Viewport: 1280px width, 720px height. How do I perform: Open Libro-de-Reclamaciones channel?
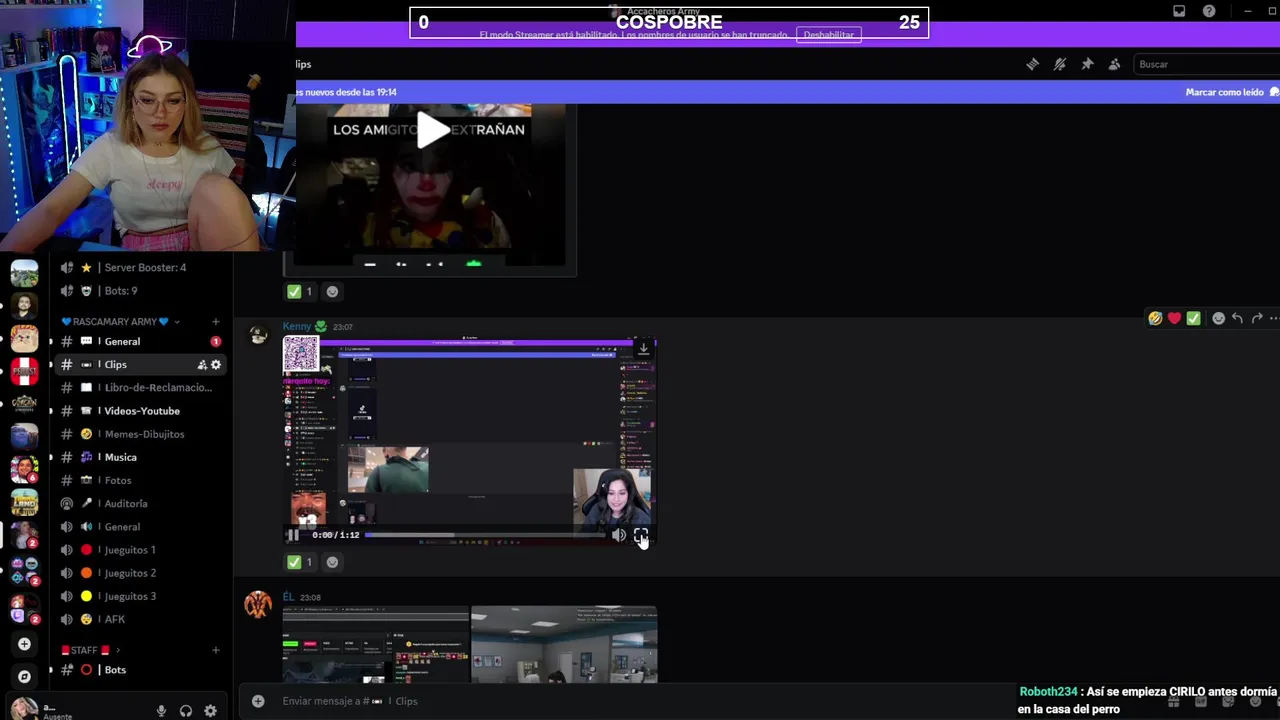pos(140,388)
